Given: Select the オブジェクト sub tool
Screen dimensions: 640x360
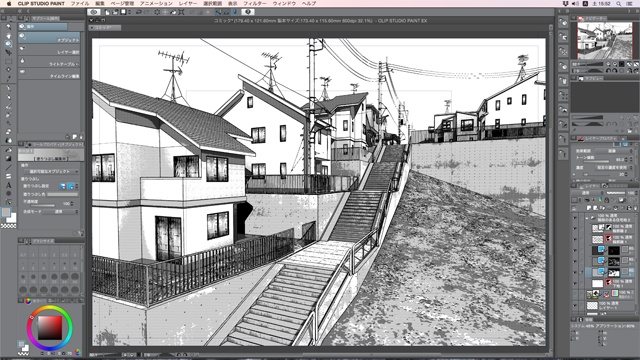Looking at the screenshot, I should tap(49, 38).
